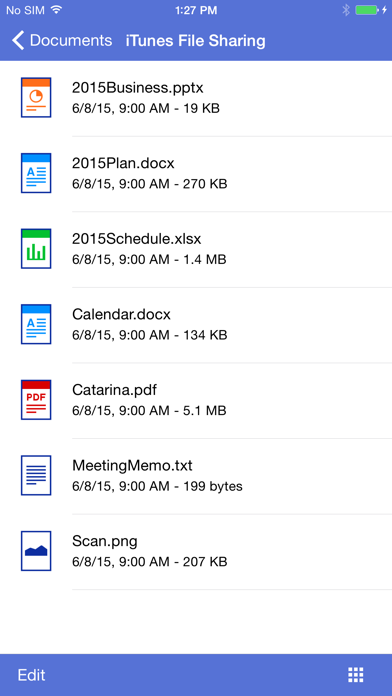Tap the PowerPoint icon for 2015Business.pptx

pos(36,97)
